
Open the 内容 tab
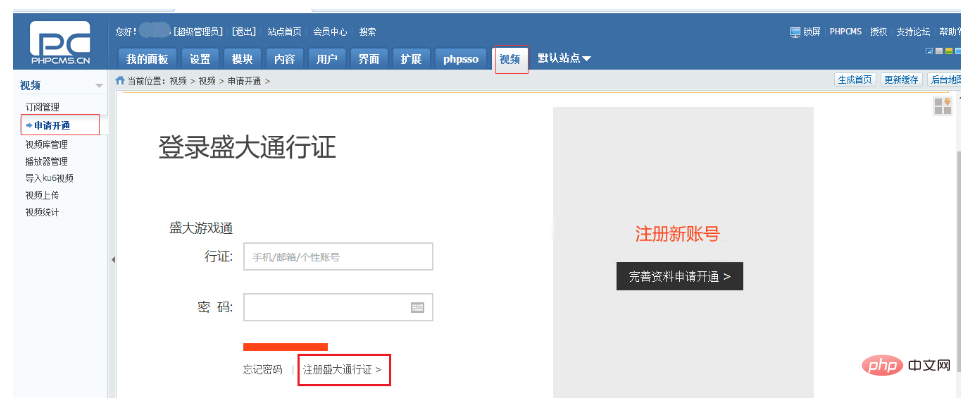pyautogui.click(x=284, y=59)
